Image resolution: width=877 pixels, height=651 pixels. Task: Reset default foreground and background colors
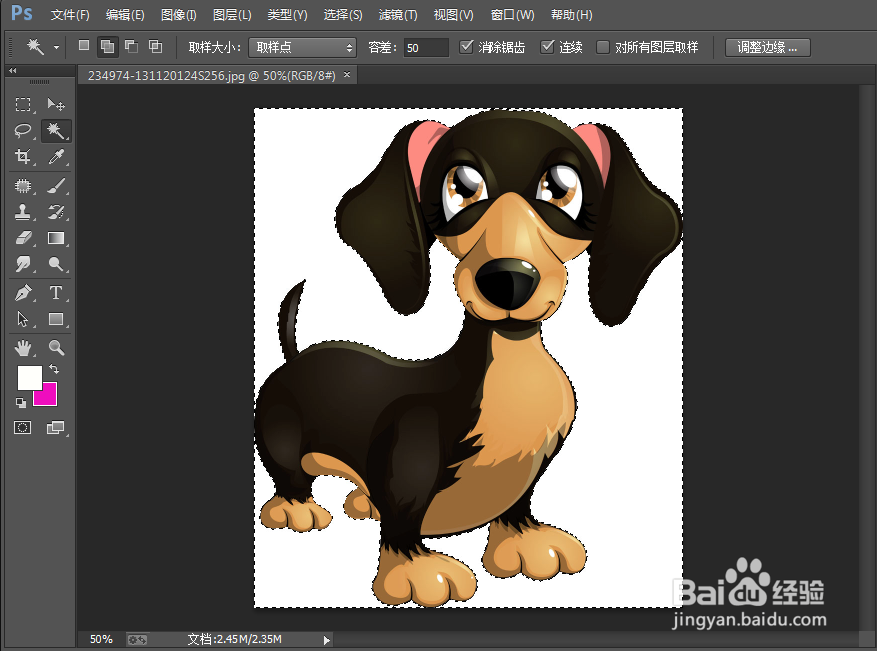(x=20, y=402)
